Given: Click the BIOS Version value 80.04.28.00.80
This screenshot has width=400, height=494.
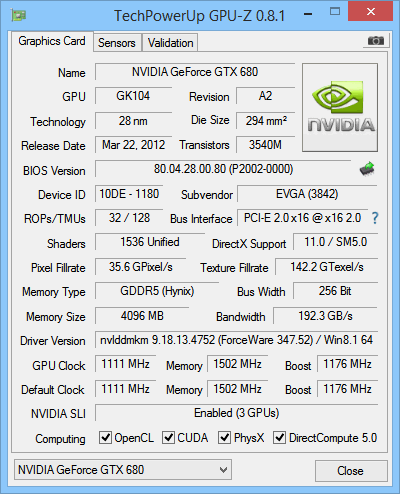Looking at the screenshot, I should pos(223,169).
